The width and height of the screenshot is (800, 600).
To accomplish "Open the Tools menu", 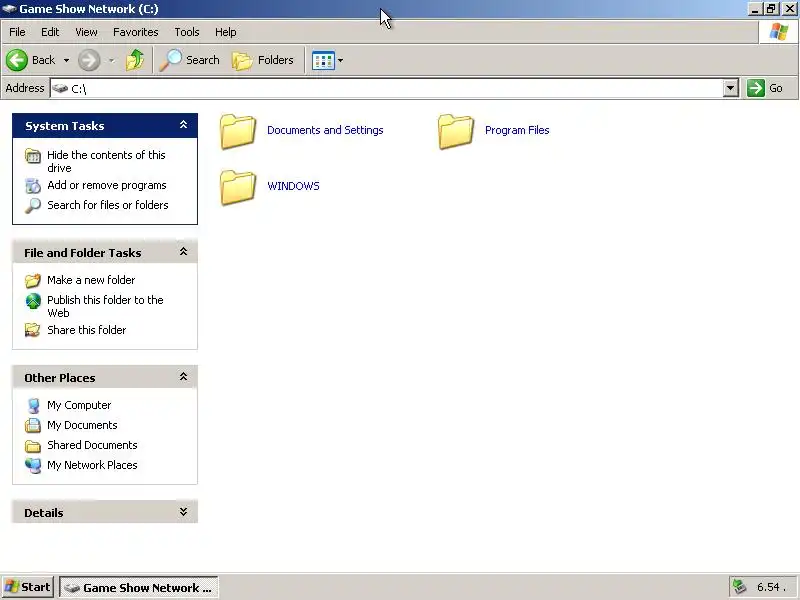I will pos(187,32).
